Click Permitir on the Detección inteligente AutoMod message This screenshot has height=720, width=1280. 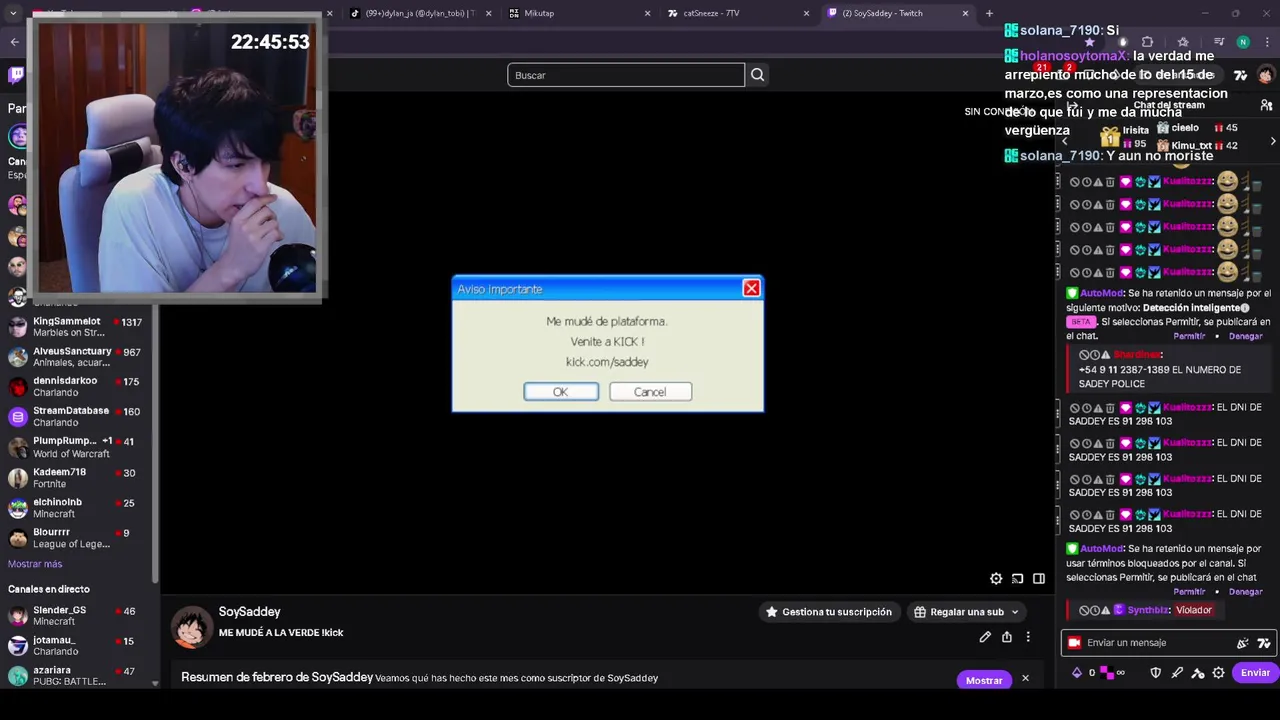pos(1189,336)
